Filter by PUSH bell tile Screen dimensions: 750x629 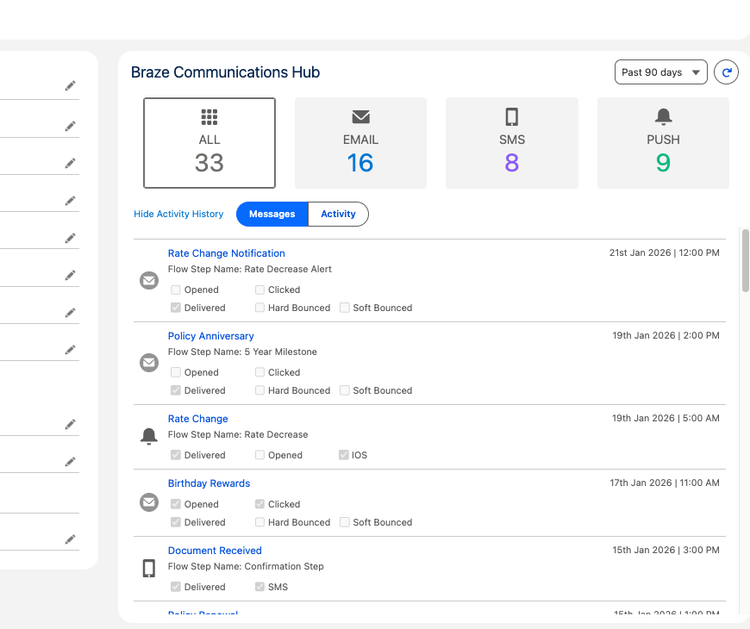(x=663, y=143)
